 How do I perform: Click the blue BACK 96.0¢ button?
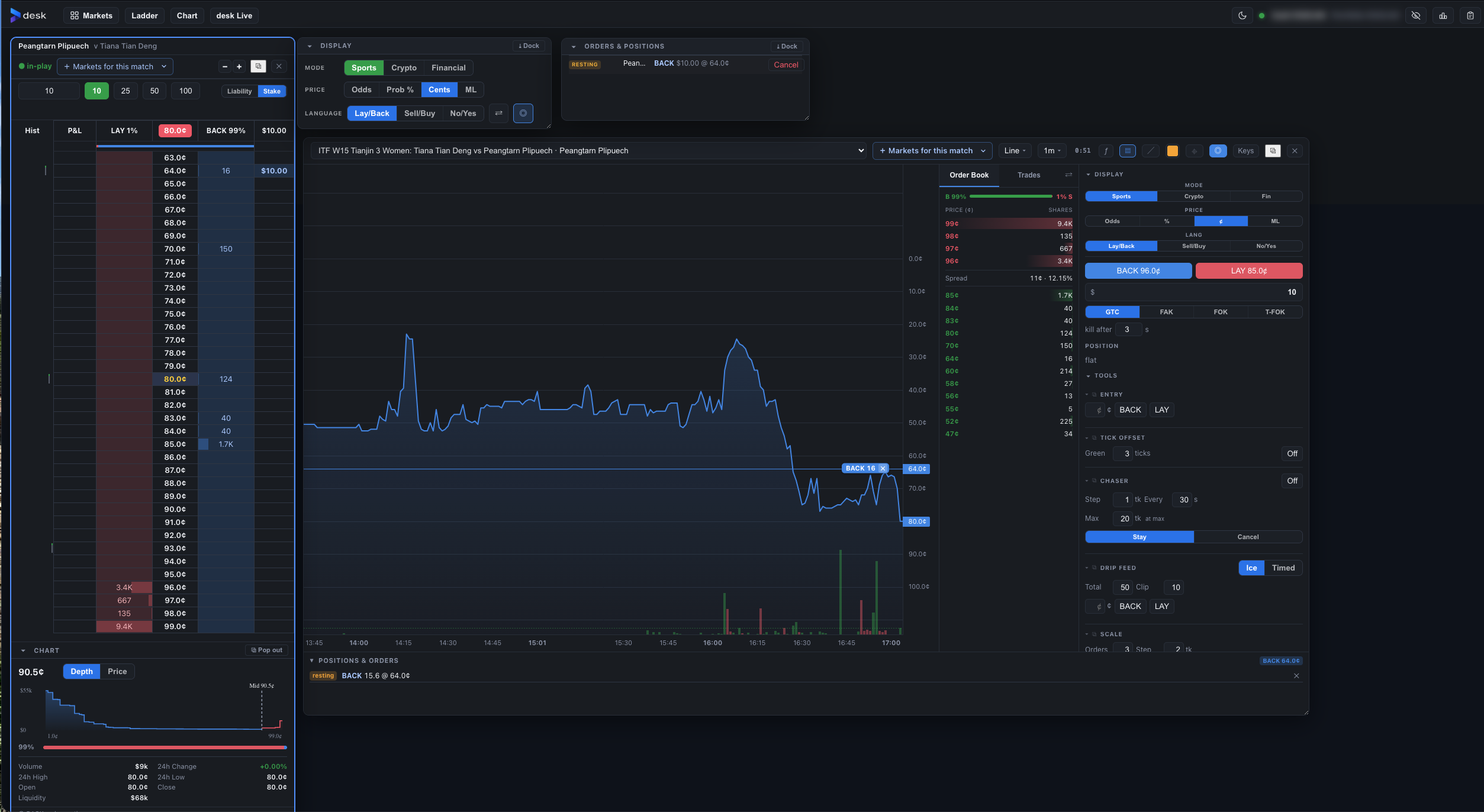tap(1138, 270)
